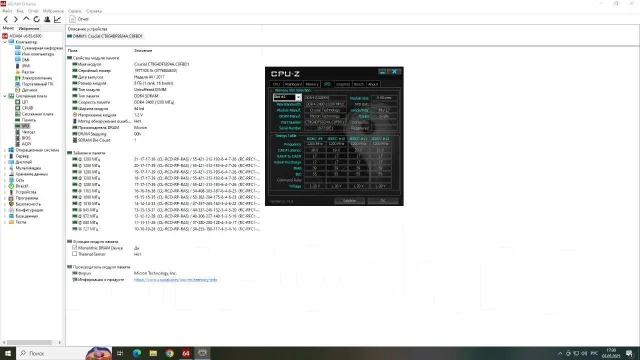Open the graph chart icon in AIDA64 toolbar
The image size is (640, 360).
[x=58, y=19]
